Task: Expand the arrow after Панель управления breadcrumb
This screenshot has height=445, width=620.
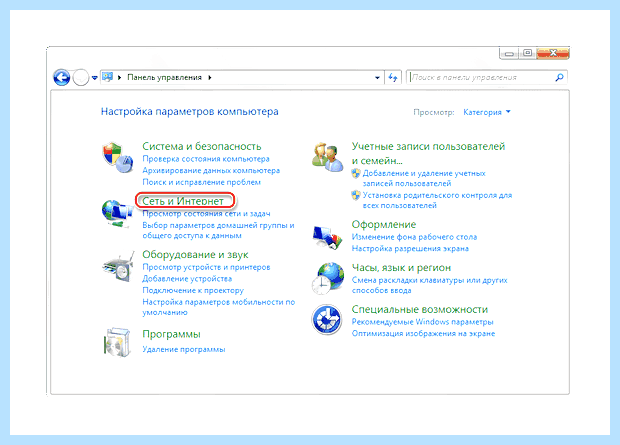Action: (210, 78)
